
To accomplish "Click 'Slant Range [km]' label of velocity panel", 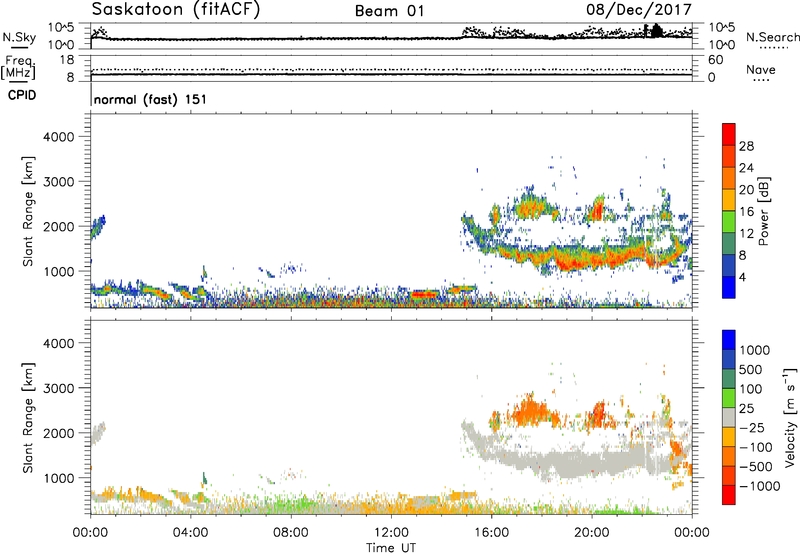I will tap(28, 418).
